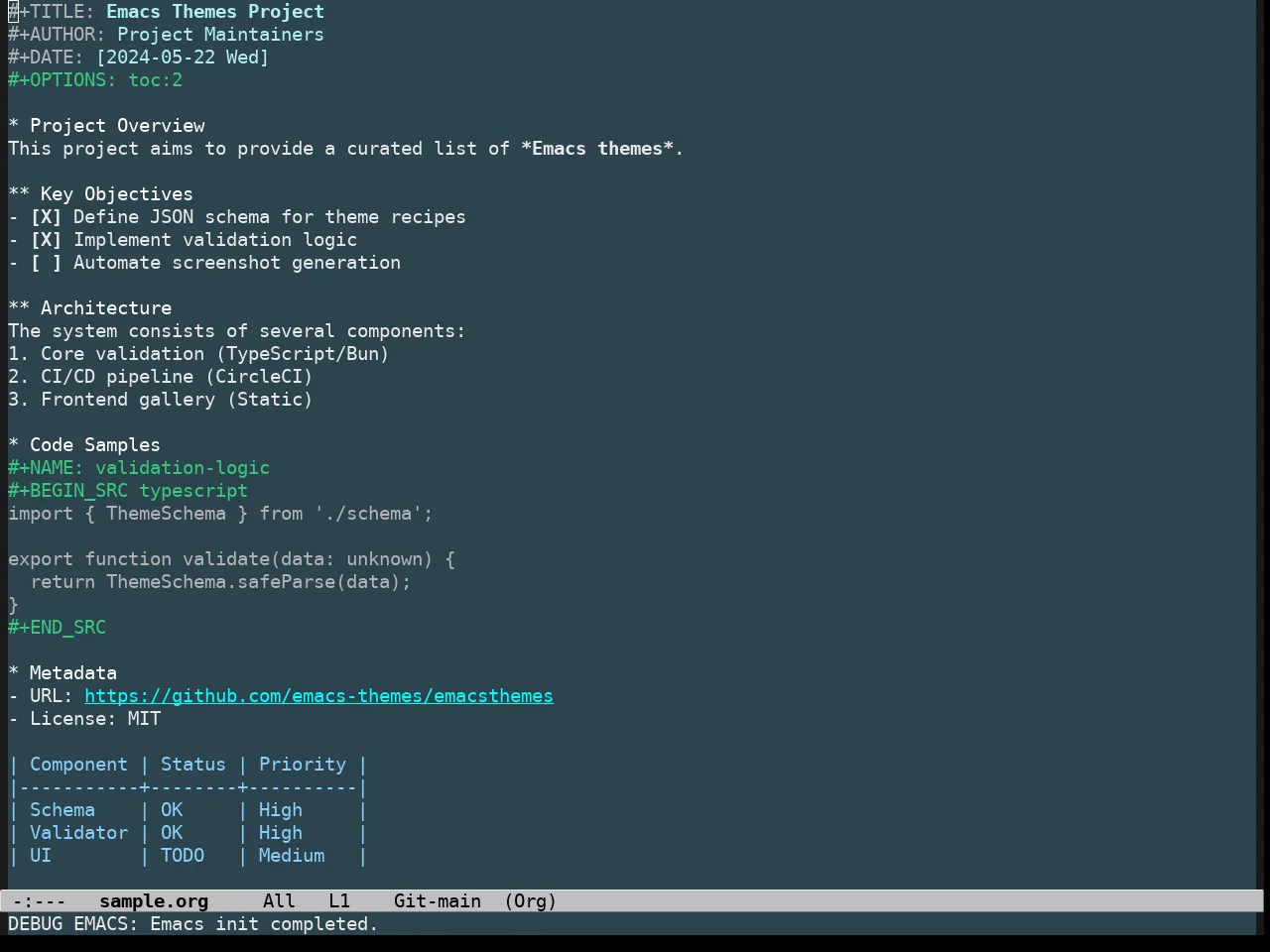Click the #+NAME: validation-logic line
This screenshot has height=952, width=1270.
click(139, 468)
